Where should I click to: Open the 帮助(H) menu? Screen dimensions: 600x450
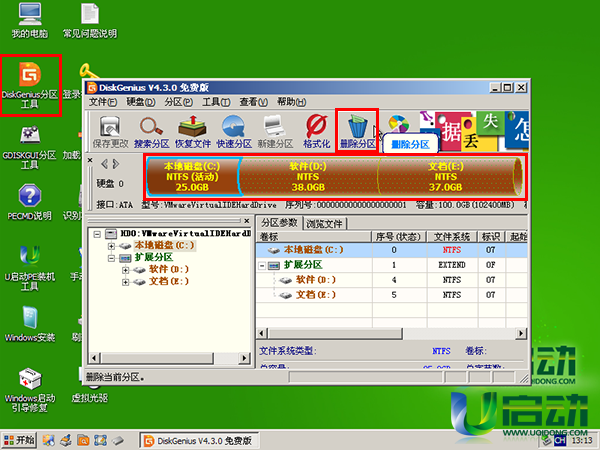point(292,102)
